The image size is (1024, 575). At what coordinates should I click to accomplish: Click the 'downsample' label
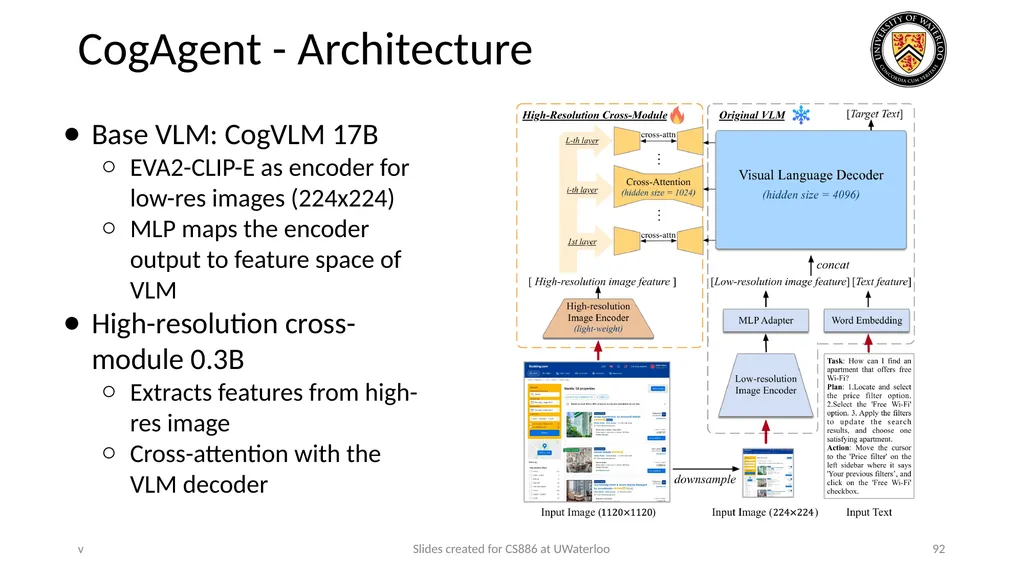705,479
